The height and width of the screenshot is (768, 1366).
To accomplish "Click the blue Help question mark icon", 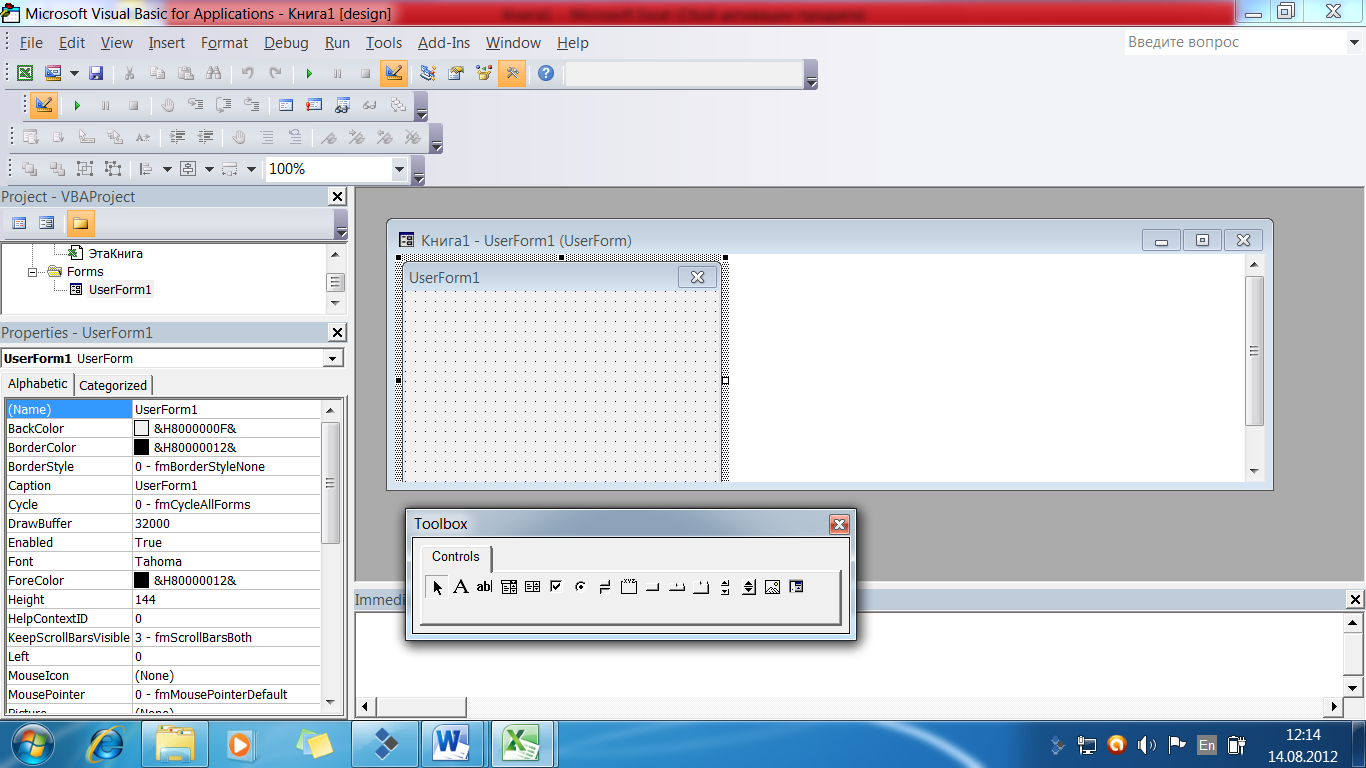I will pos(545,73).
